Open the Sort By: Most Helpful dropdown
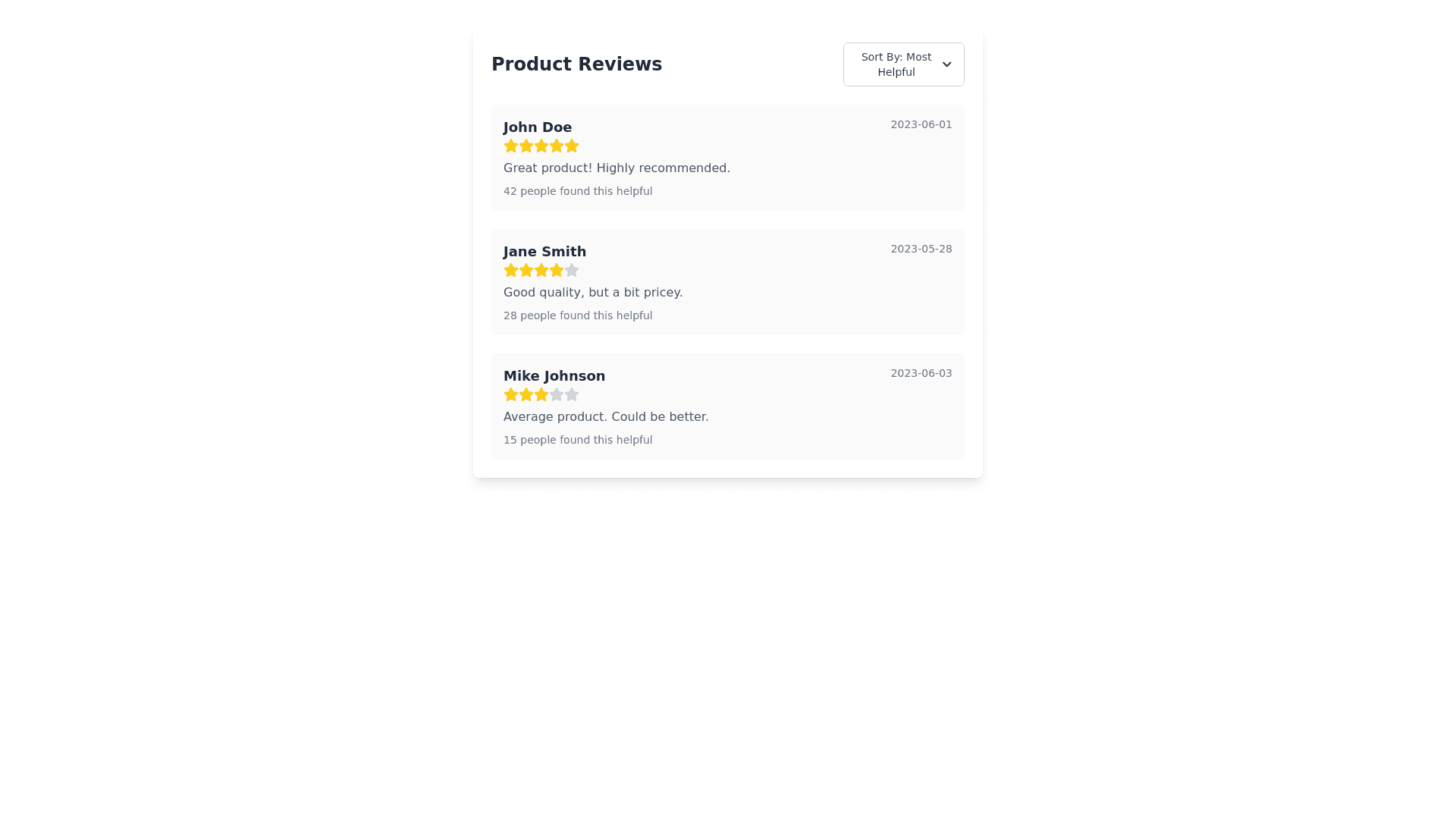Viewport: 1456px width, 819px height. (x=902, y=64)
